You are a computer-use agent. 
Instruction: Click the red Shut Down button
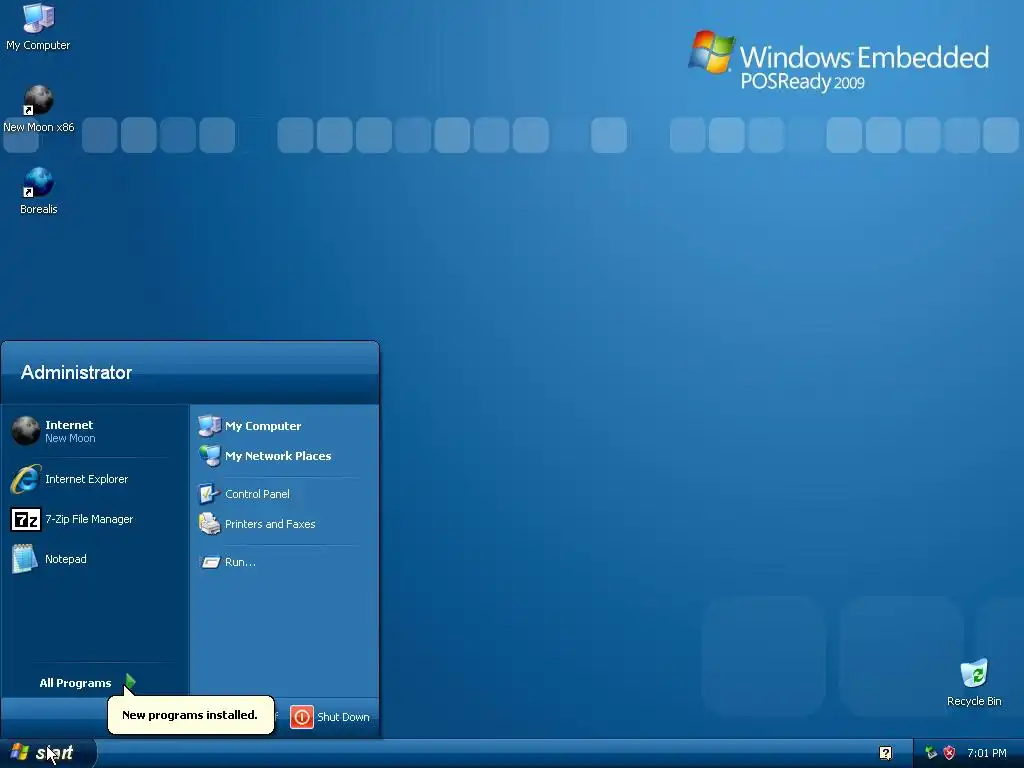pos(302,717)
